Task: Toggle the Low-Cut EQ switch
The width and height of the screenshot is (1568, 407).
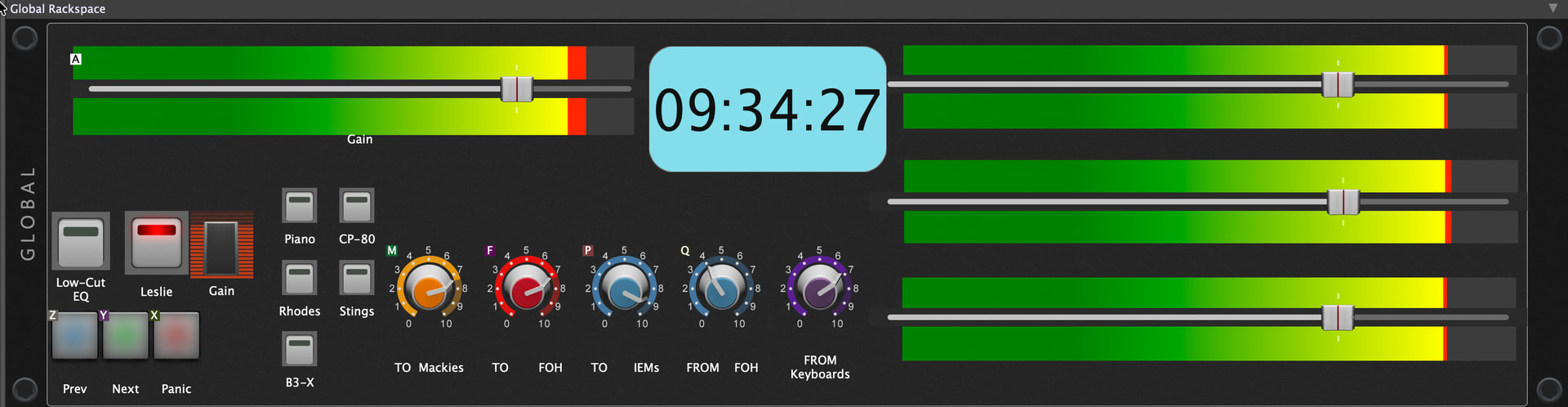Action: 81,242
